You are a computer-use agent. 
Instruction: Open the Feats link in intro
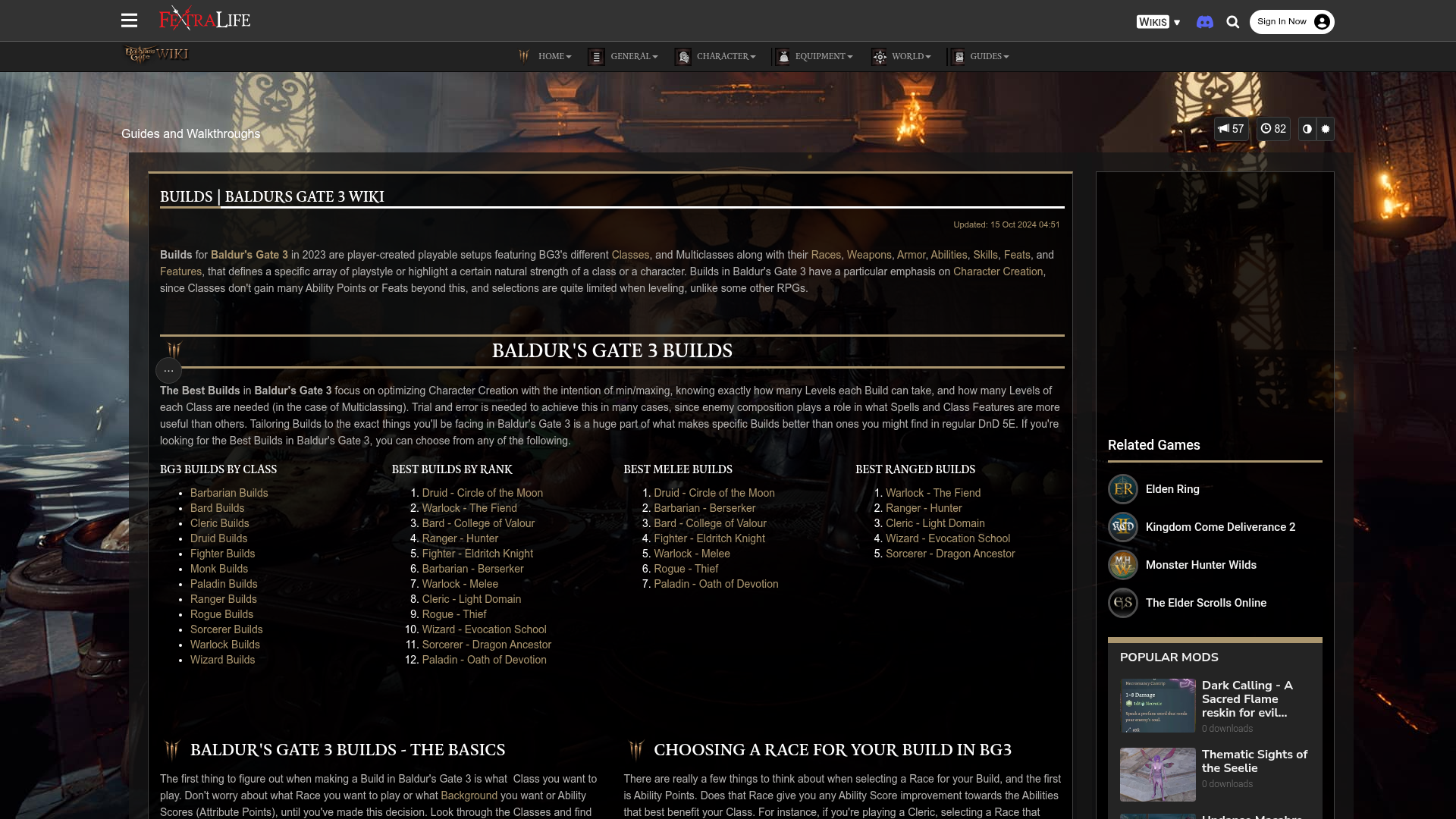pos(1017,255)
